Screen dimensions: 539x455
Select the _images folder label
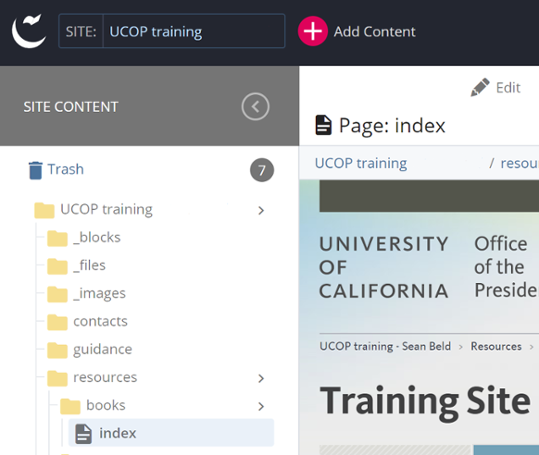pos(99,294)
